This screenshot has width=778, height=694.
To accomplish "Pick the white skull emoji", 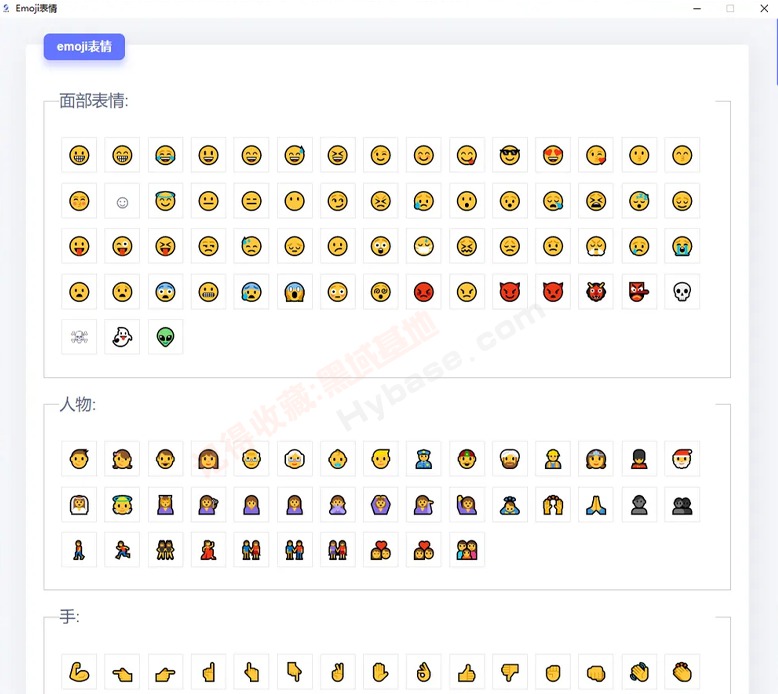I will click(682, 292).
